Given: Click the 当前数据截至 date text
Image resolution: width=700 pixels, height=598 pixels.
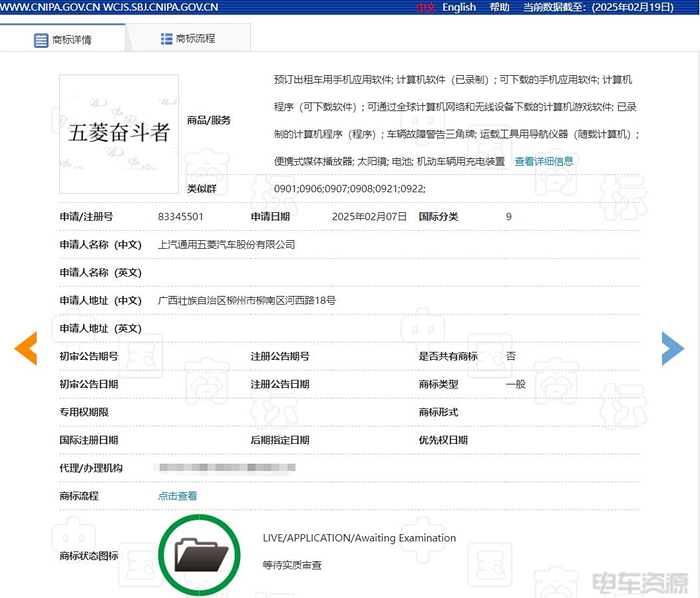Looking at the screenshot, I should (598, 7).
